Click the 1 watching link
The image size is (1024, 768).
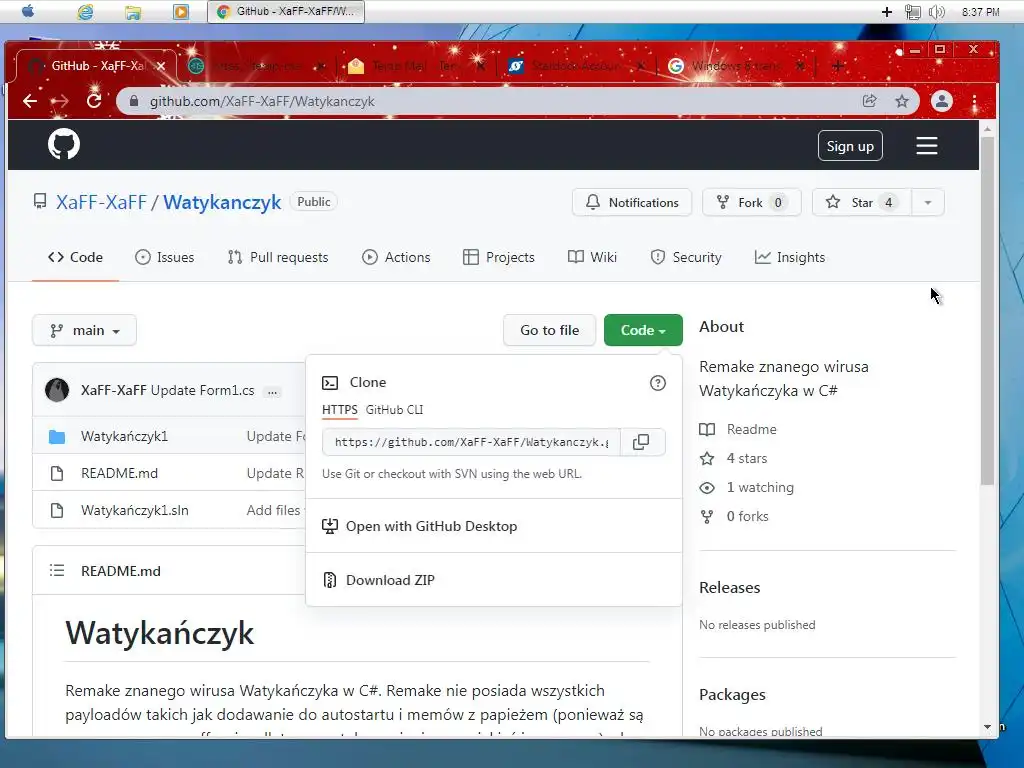tap(760, 488)
